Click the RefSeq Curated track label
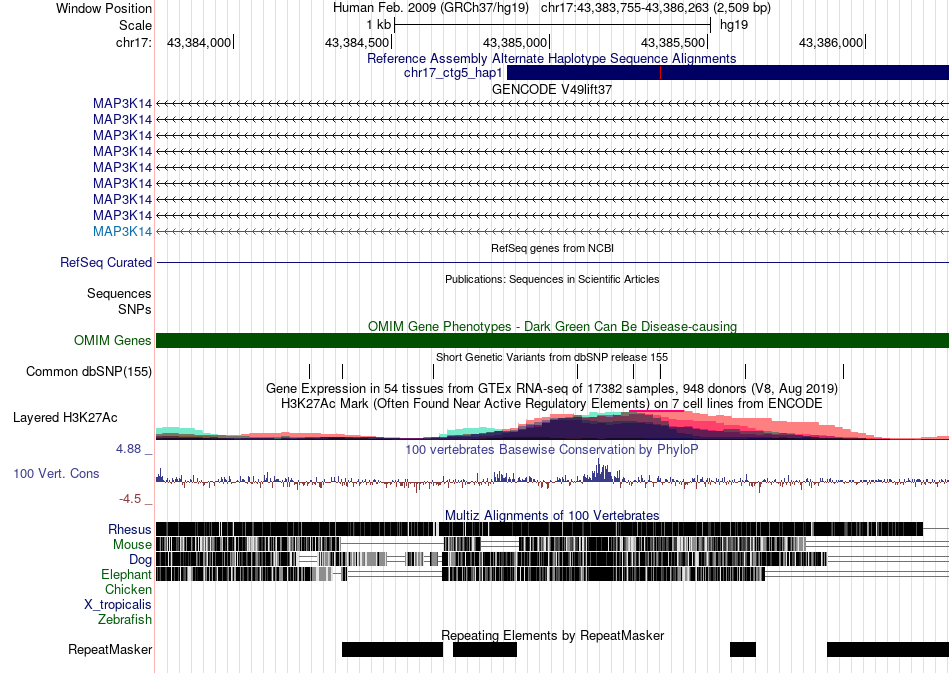This screenshot has height=673, width=950. 106,262
